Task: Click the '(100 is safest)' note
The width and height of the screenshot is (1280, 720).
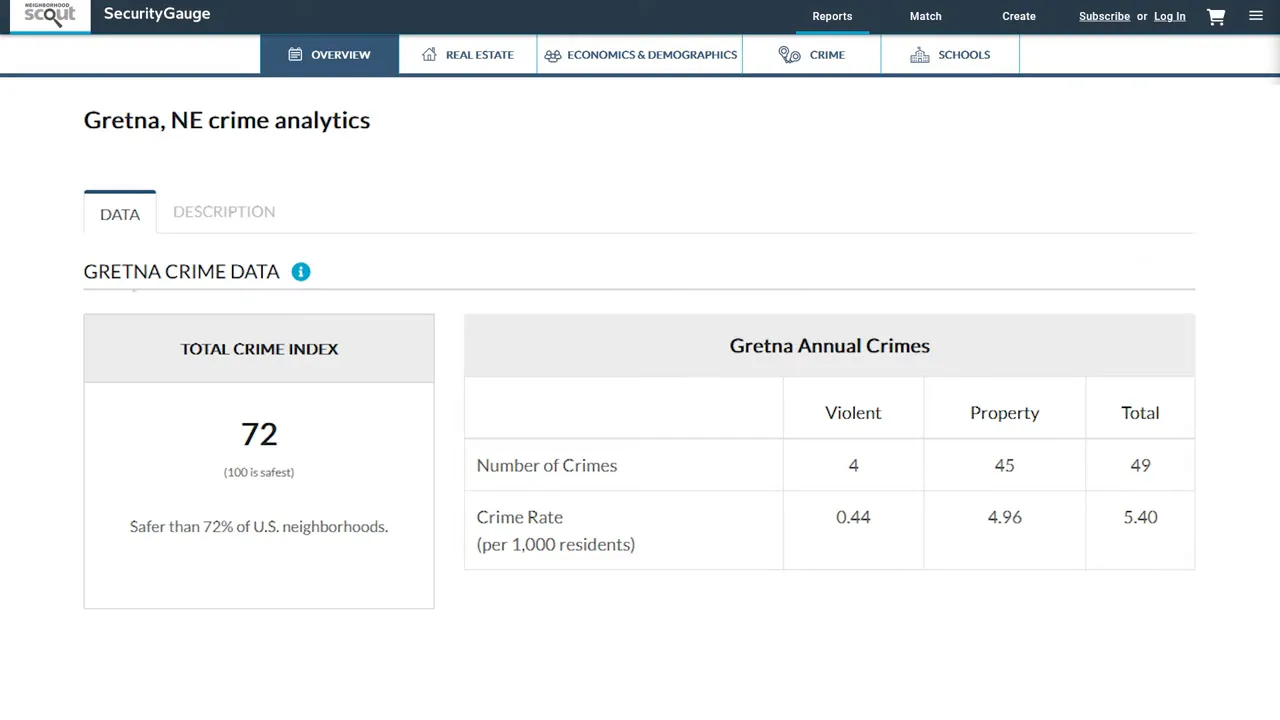Action: pos(259,472)
